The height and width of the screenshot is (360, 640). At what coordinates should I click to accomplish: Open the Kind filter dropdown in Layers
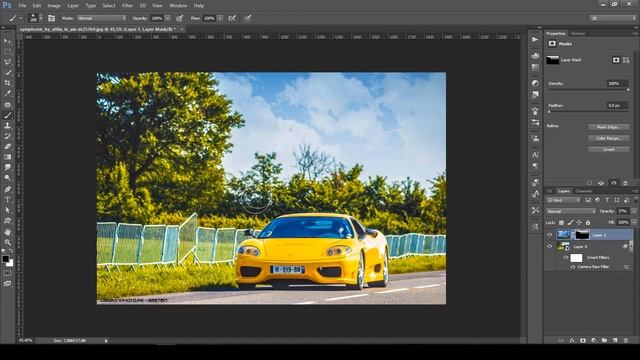pos(563,200)
